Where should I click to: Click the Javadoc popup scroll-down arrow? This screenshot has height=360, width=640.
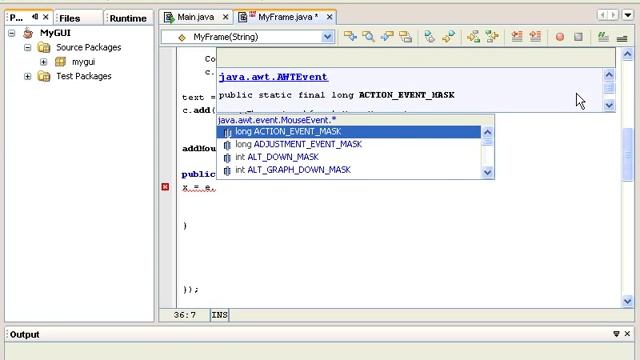point(609,105)
